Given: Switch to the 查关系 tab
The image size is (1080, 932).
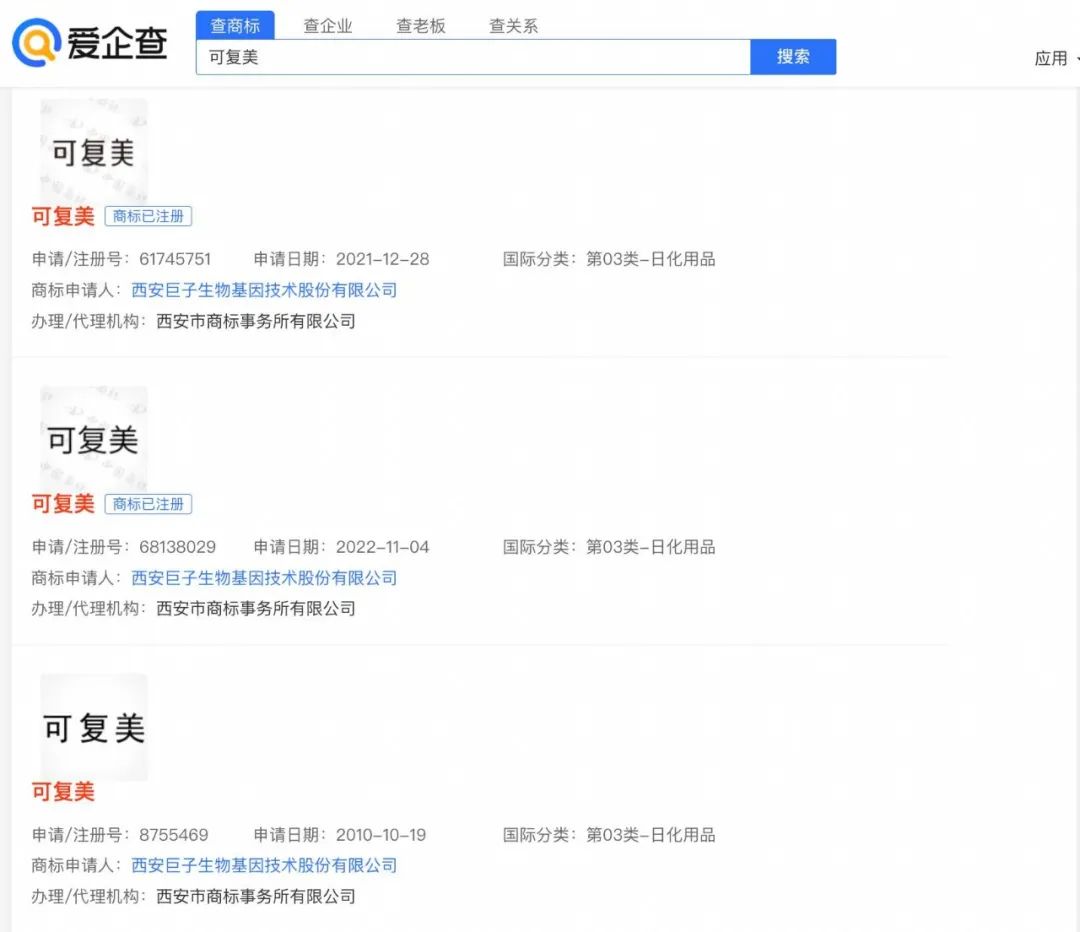Looking at the screenshot, I should [513, 26].
